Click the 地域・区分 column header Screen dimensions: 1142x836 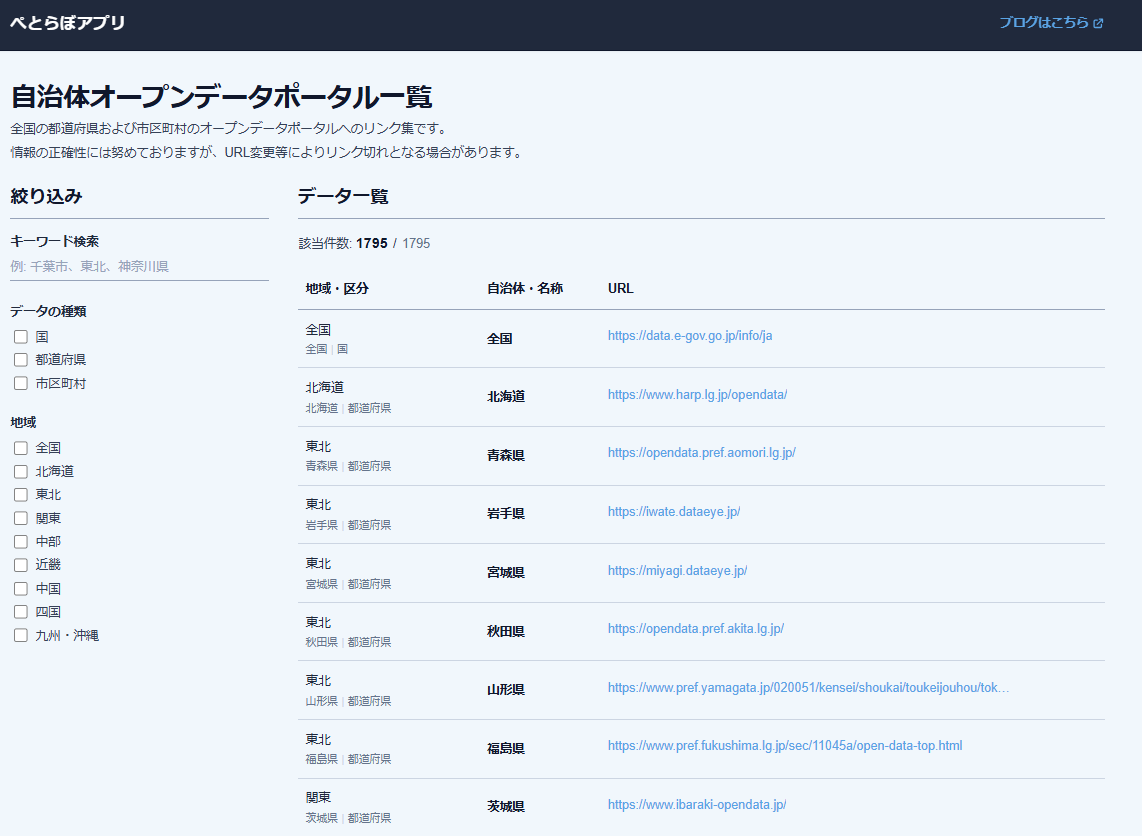click(337, 288)
